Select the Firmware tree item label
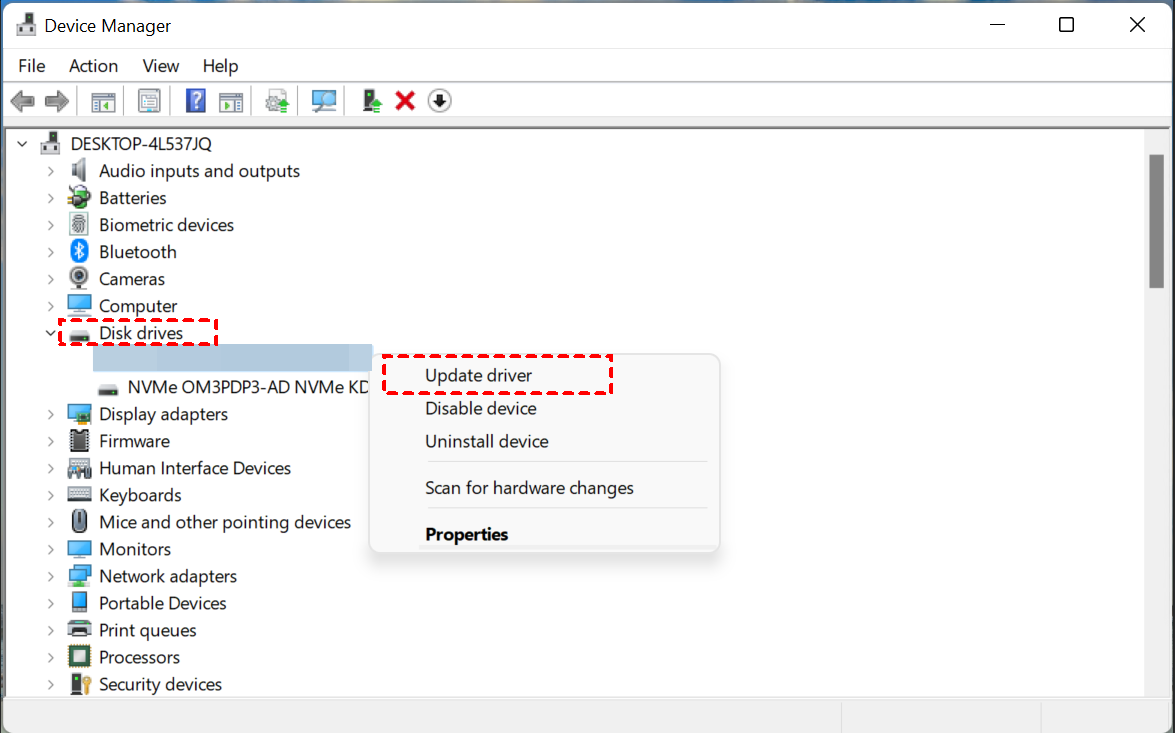Viewport: 1175px width, 733px height. coord(134,441)
